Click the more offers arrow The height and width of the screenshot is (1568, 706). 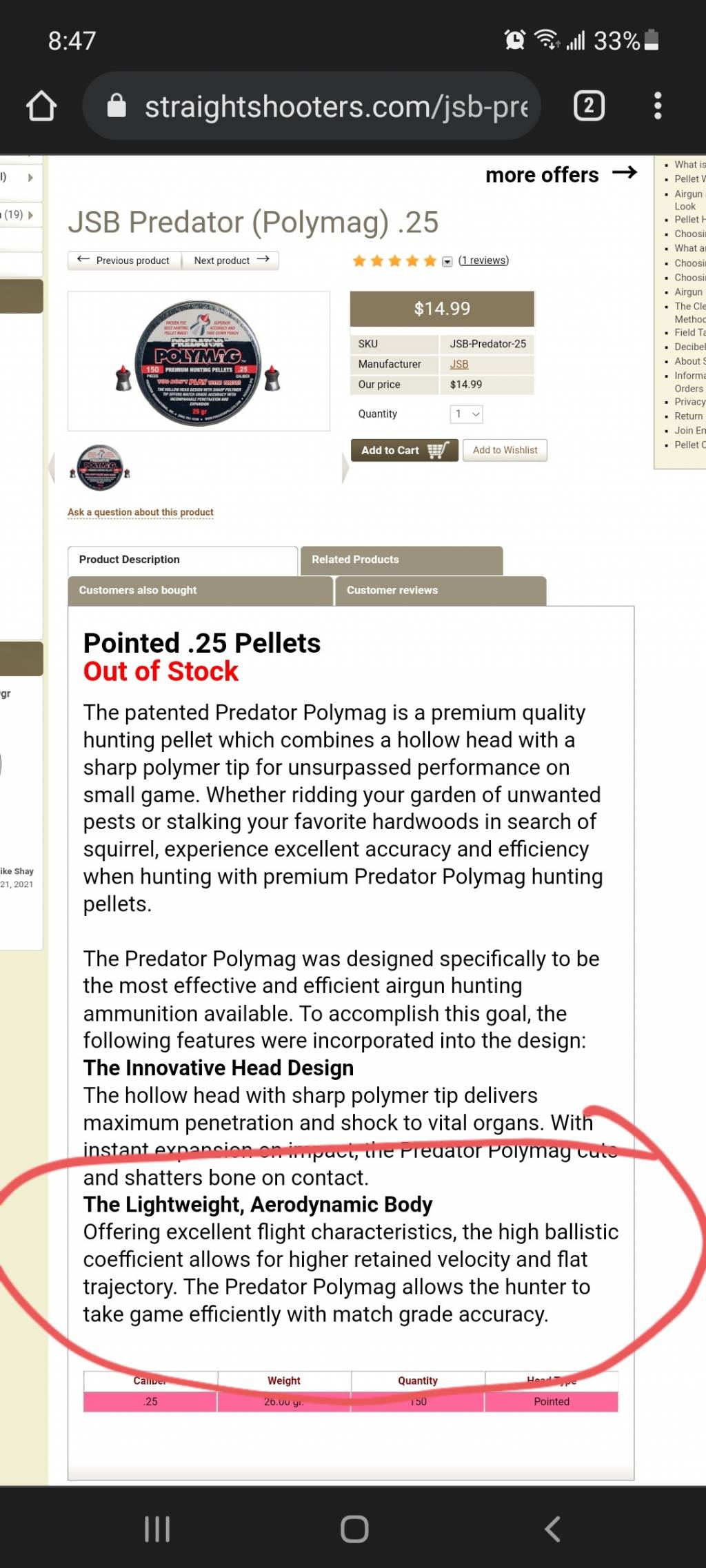(x=625, y=172)
